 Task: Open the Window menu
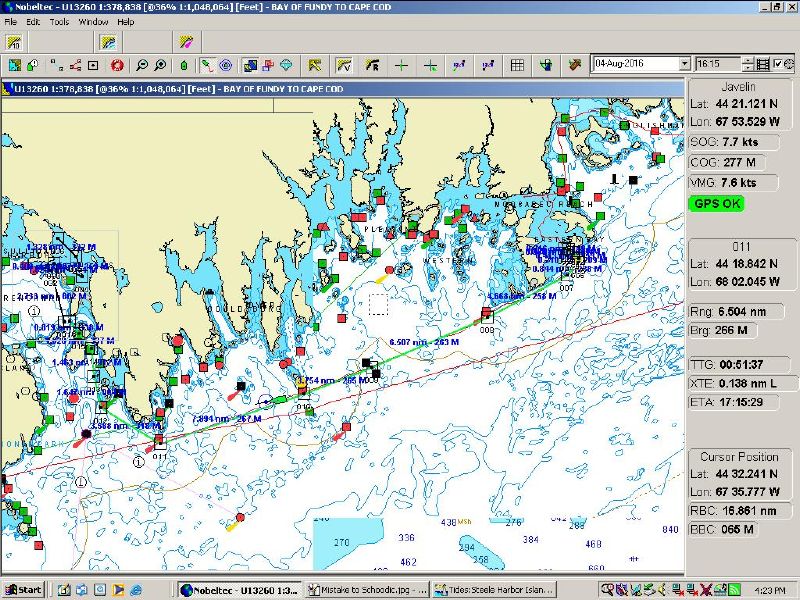click(93, 21)
